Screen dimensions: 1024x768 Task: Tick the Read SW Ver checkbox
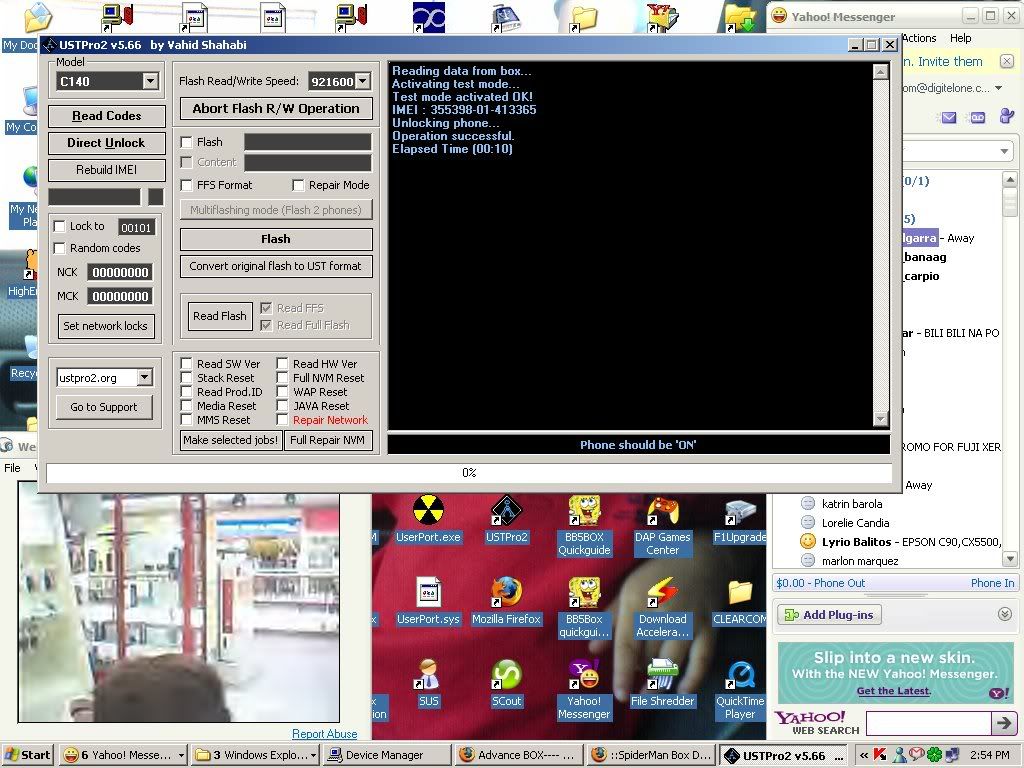187,364
